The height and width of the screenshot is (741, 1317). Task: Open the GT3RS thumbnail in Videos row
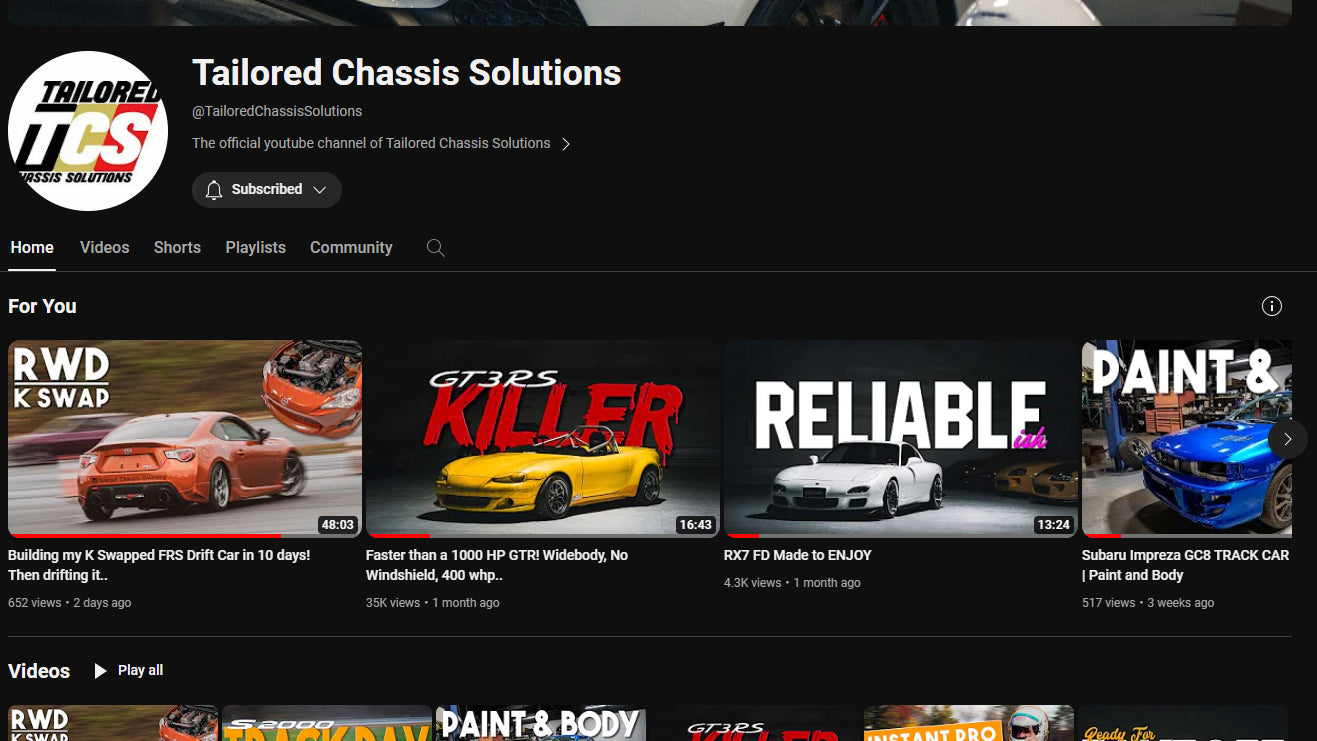tap(755, 723)
